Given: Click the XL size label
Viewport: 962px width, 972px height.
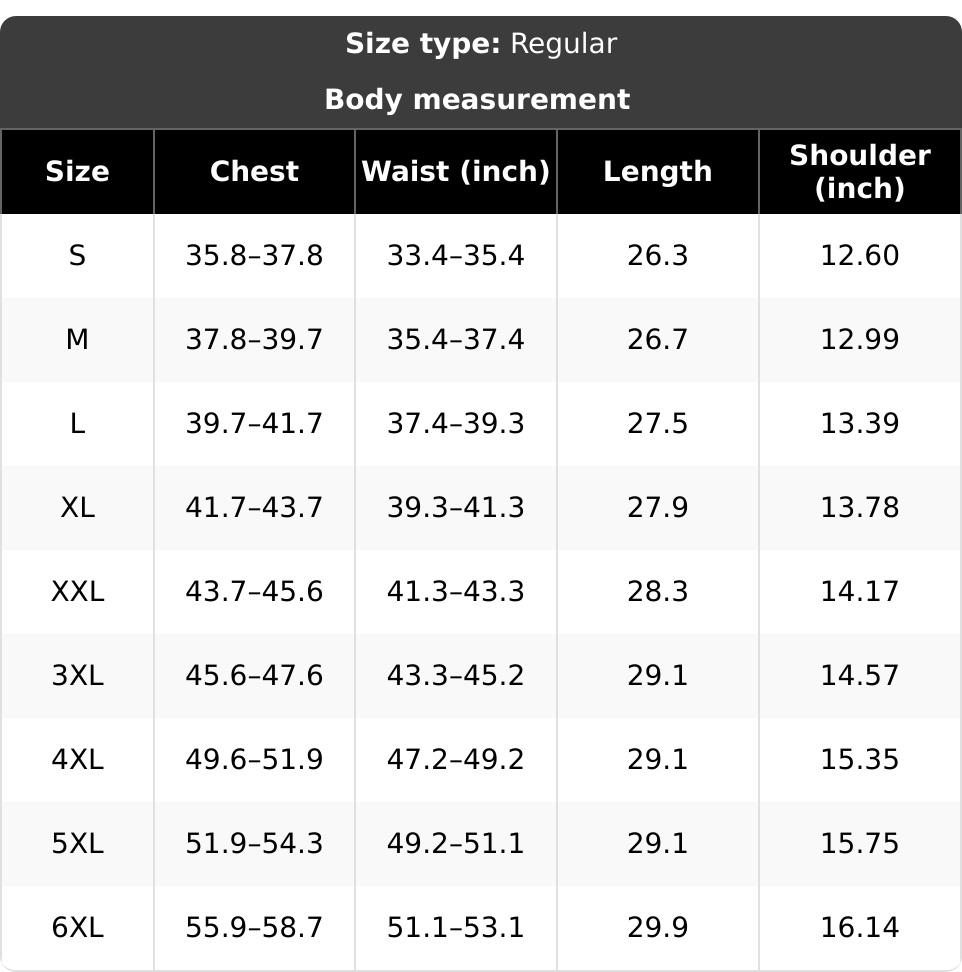Looking at the screenshot, I should coord(77,508).
